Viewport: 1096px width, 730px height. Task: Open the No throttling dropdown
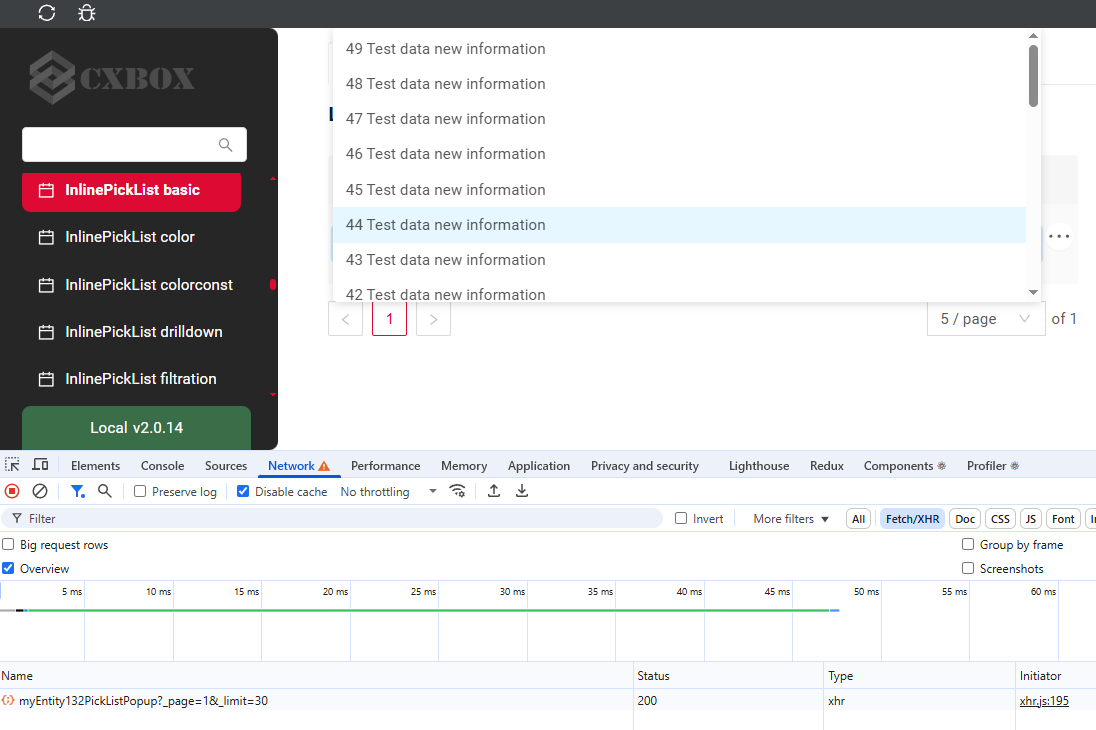pyautogui.click(x=388, y=492)
